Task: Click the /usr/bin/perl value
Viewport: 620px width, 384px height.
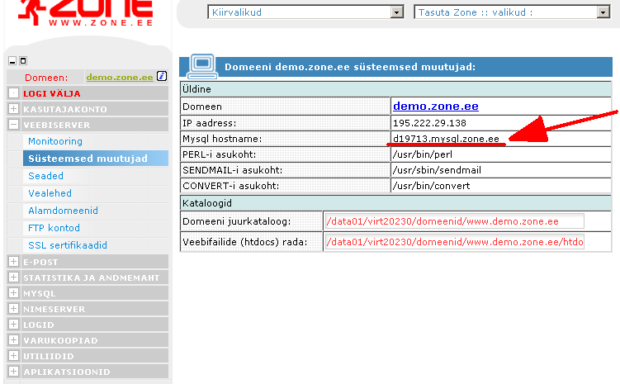Action: pos(422,154)
